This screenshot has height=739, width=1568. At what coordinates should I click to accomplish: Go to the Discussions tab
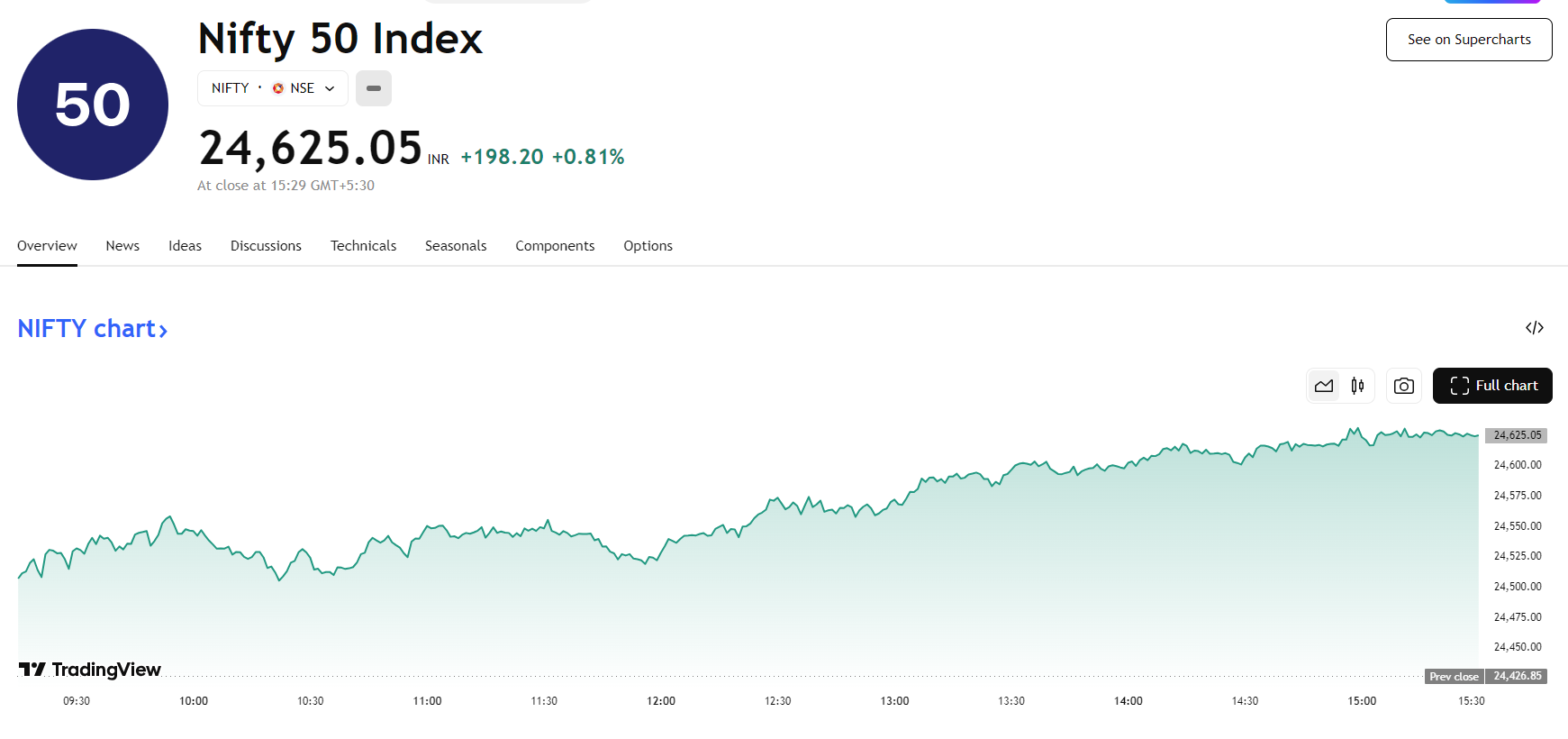(266, 246)
